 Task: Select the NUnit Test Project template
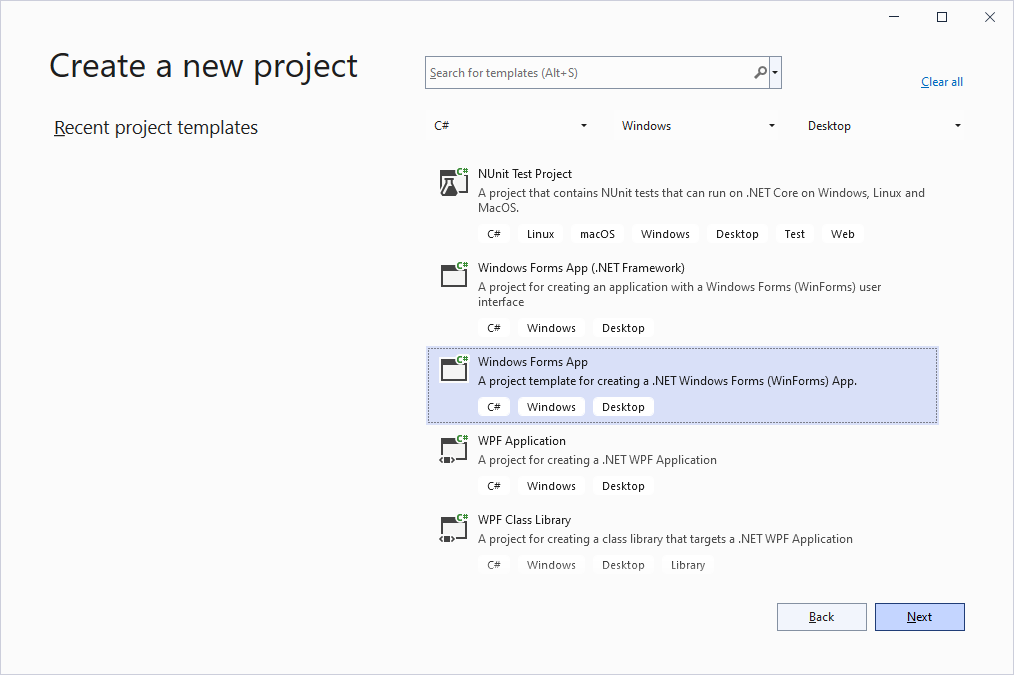click(525, 174)
